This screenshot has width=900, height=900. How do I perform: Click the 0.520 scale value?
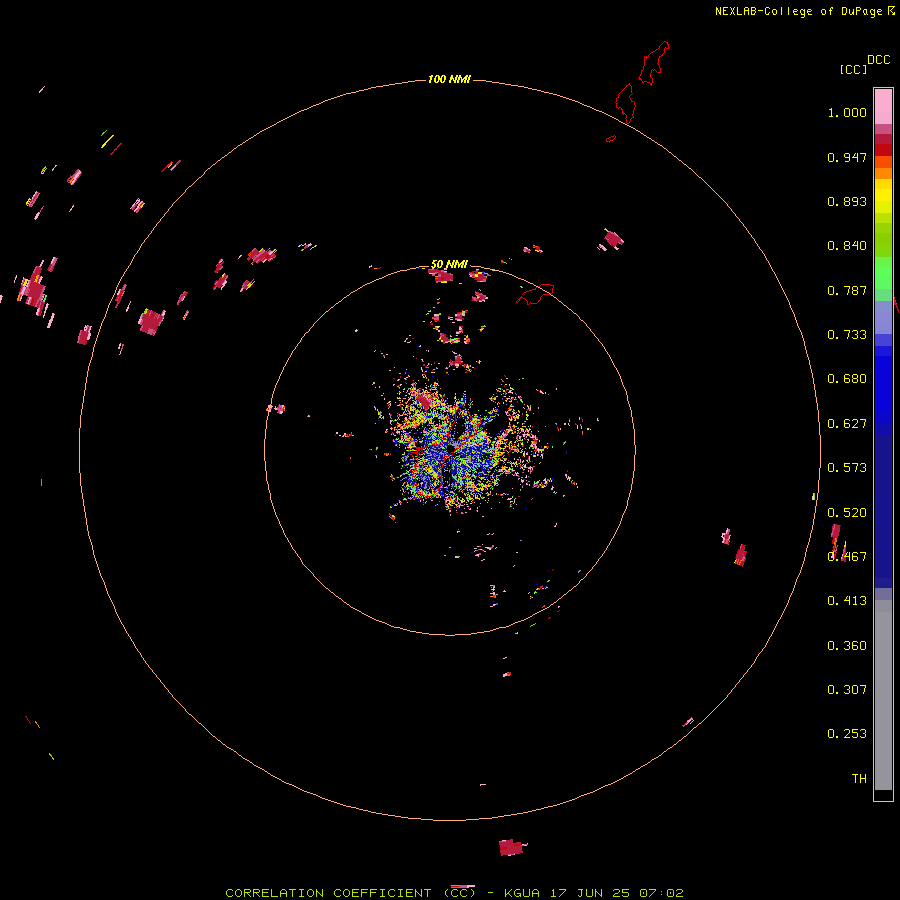847,513
